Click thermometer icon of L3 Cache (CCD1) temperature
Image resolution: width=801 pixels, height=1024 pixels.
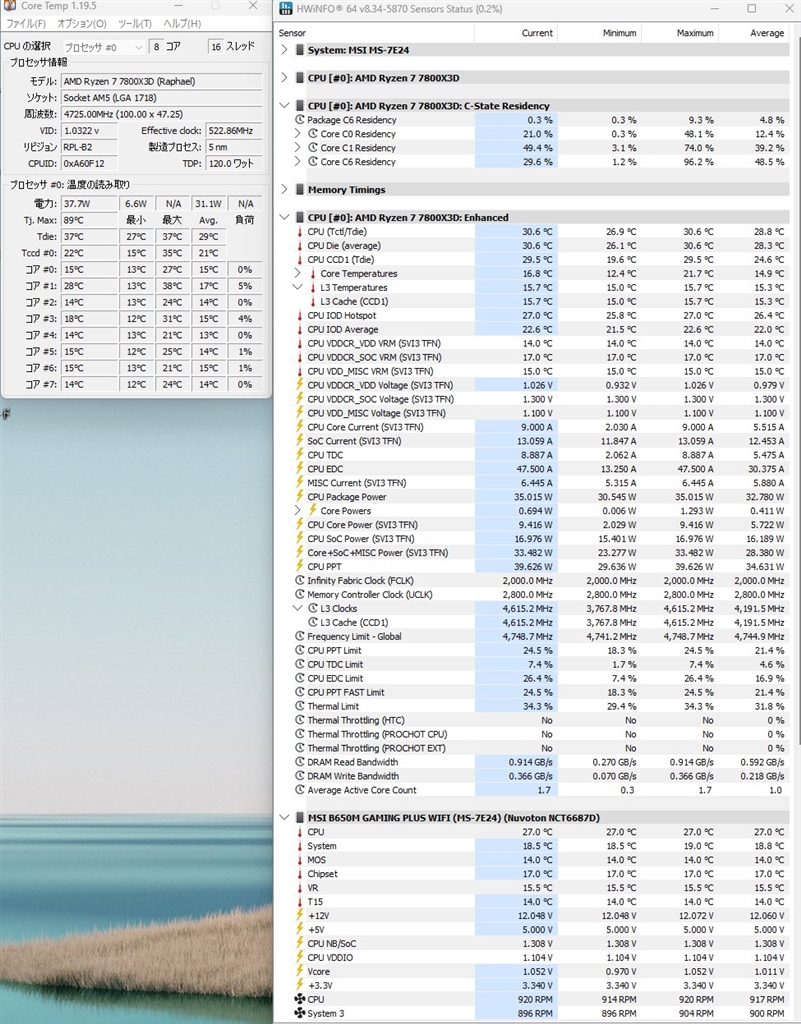click(313, 301)
